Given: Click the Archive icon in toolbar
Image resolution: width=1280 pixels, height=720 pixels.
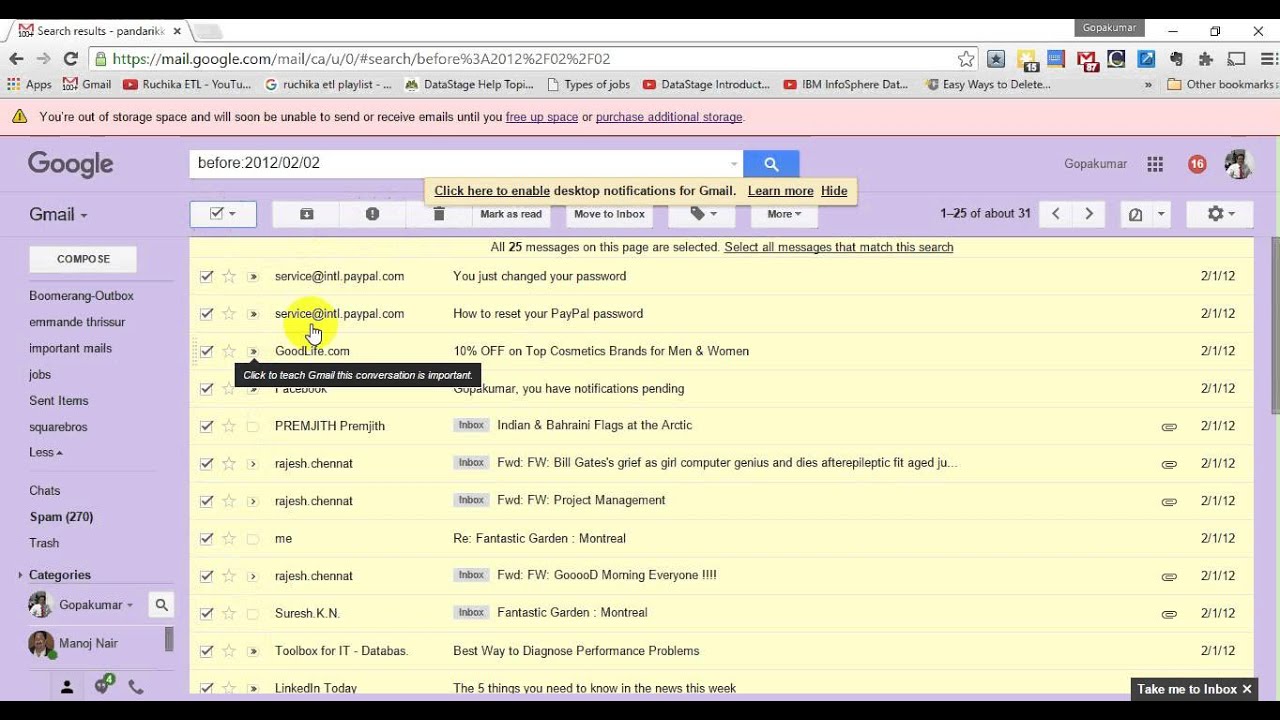Looking at the screenshot, I should tap(307, 214).
